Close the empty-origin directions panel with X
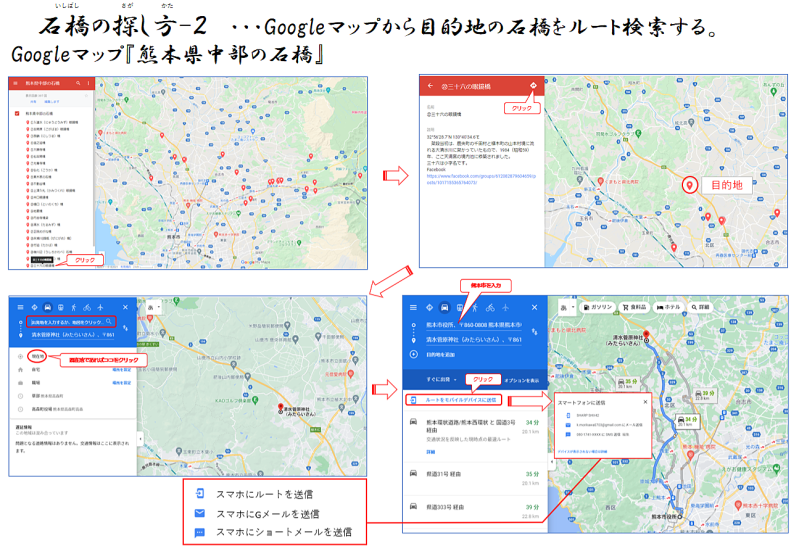Image resolution: width=799 pixels, height=546 pixels. [x=125, y=307]
